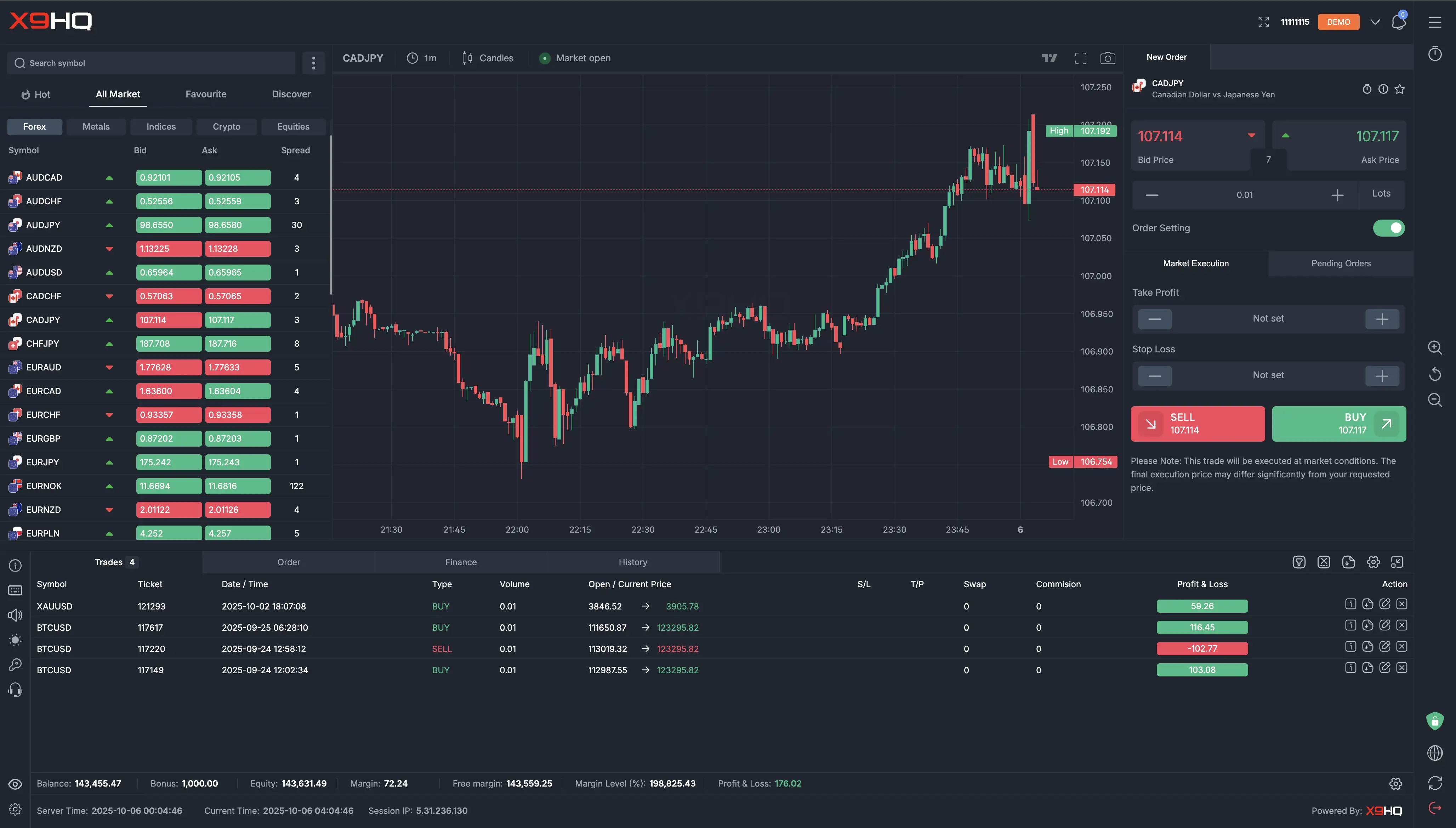Toggle the light theme sun icon

tap(15, 640)
